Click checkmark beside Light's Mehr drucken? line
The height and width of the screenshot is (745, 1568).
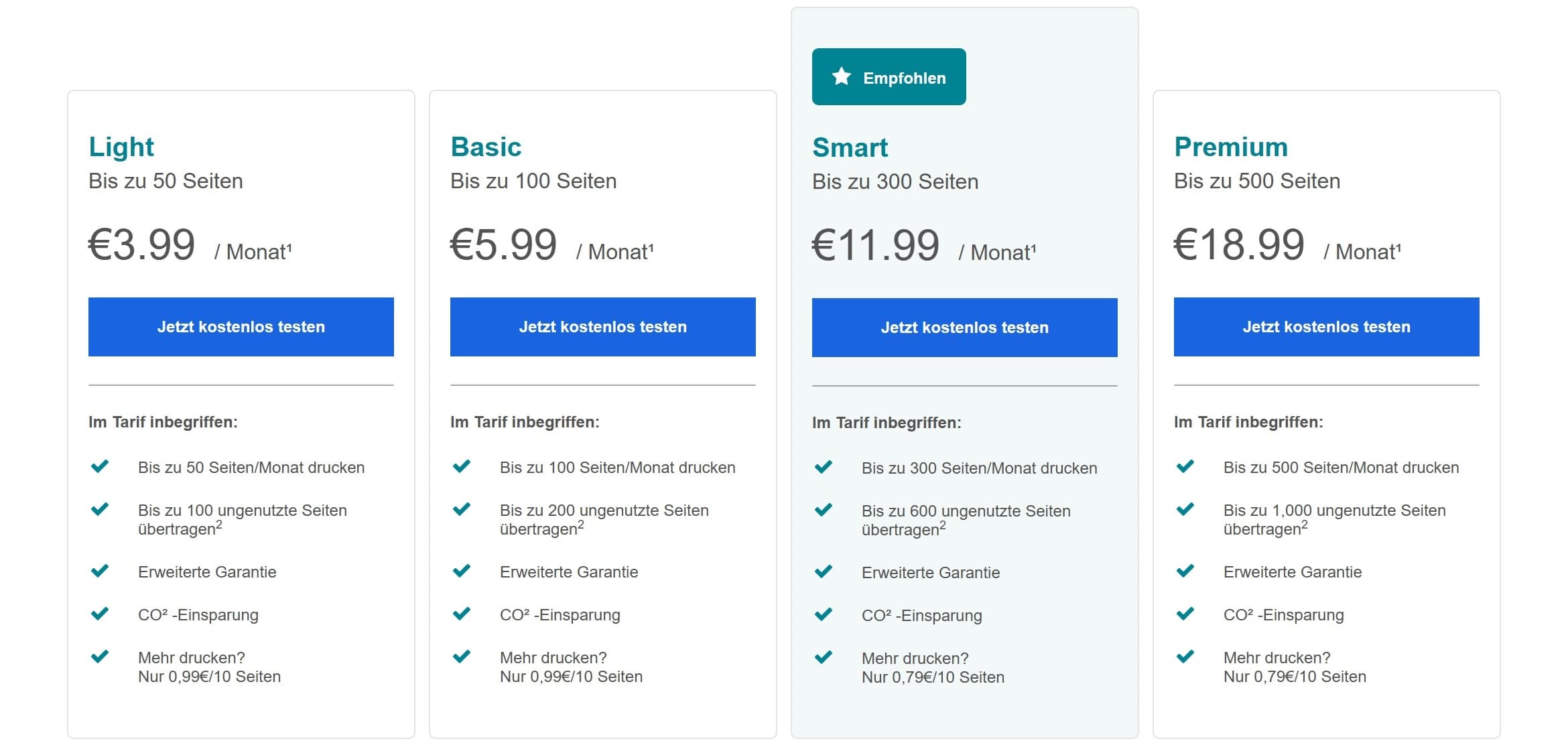tap(100, 657)
